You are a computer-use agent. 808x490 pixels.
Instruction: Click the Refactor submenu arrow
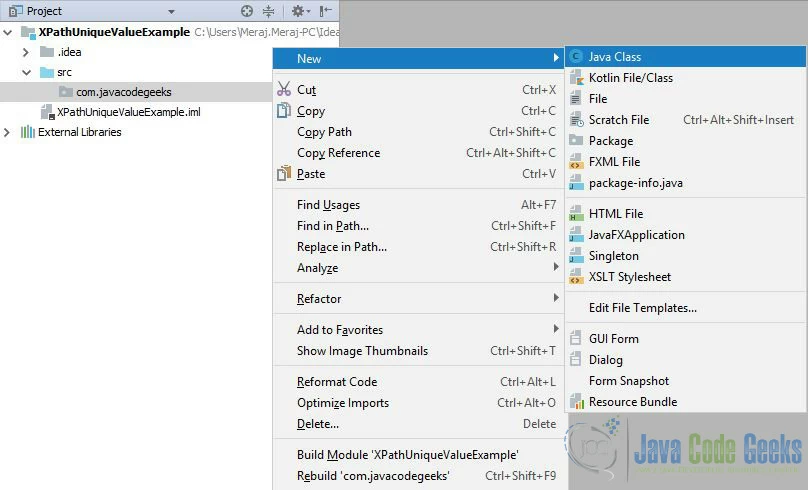(556, 297)
